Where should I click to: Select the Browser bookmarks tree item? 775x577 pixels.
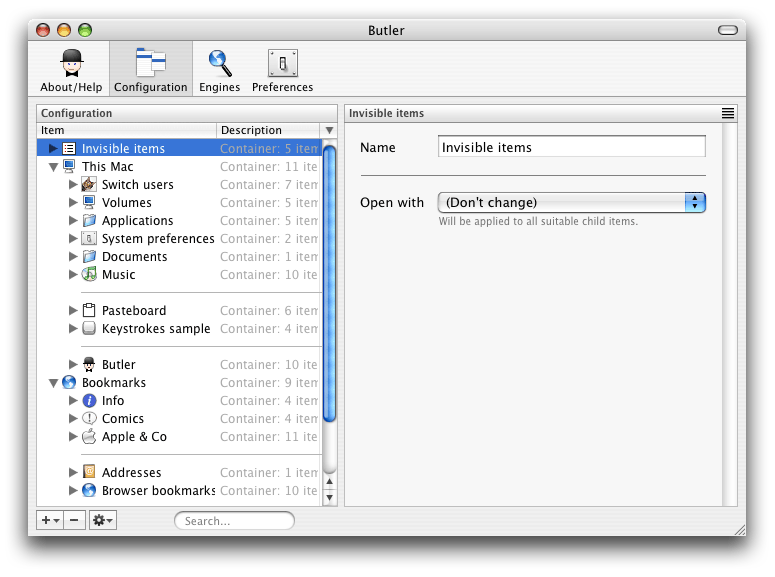[x=158, y=491]
